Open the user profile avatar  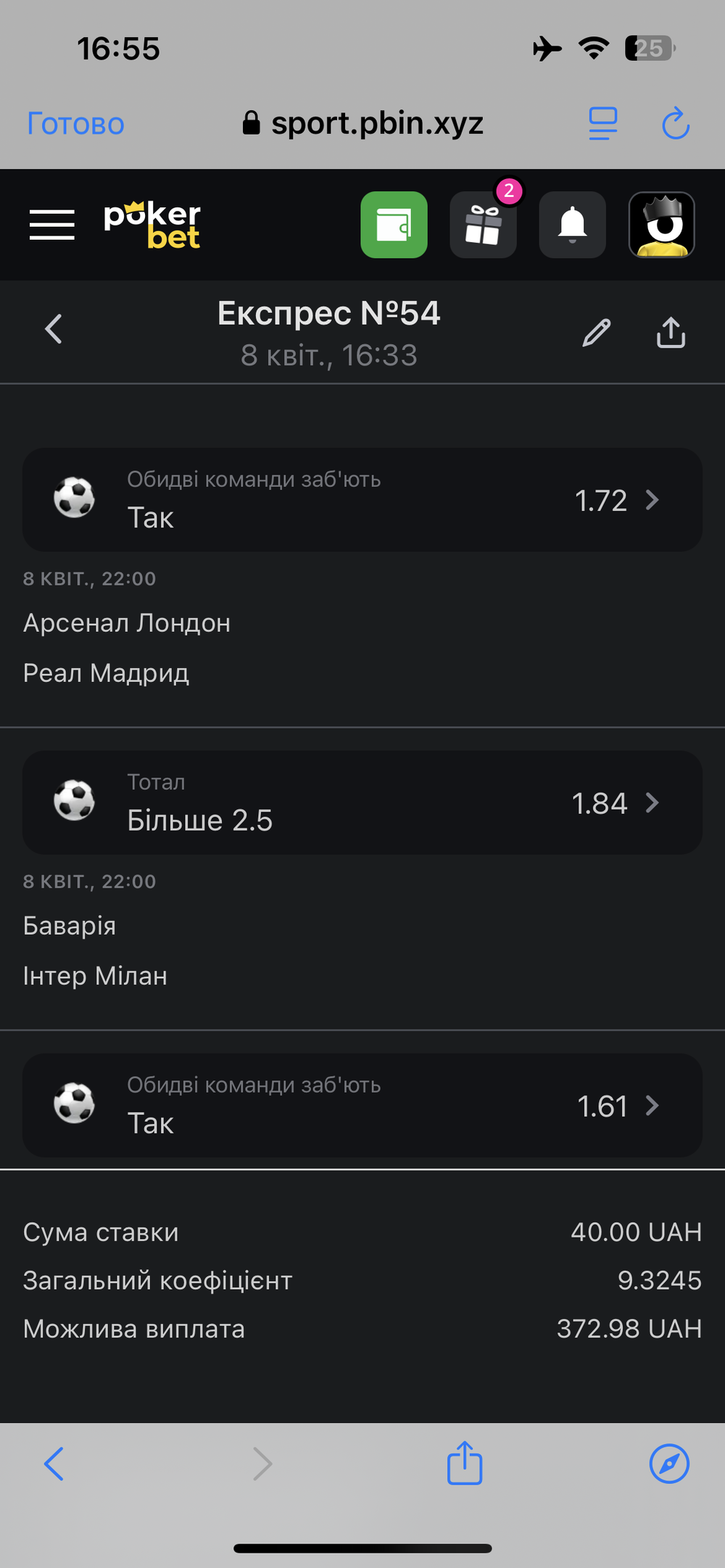click(662, 225)
